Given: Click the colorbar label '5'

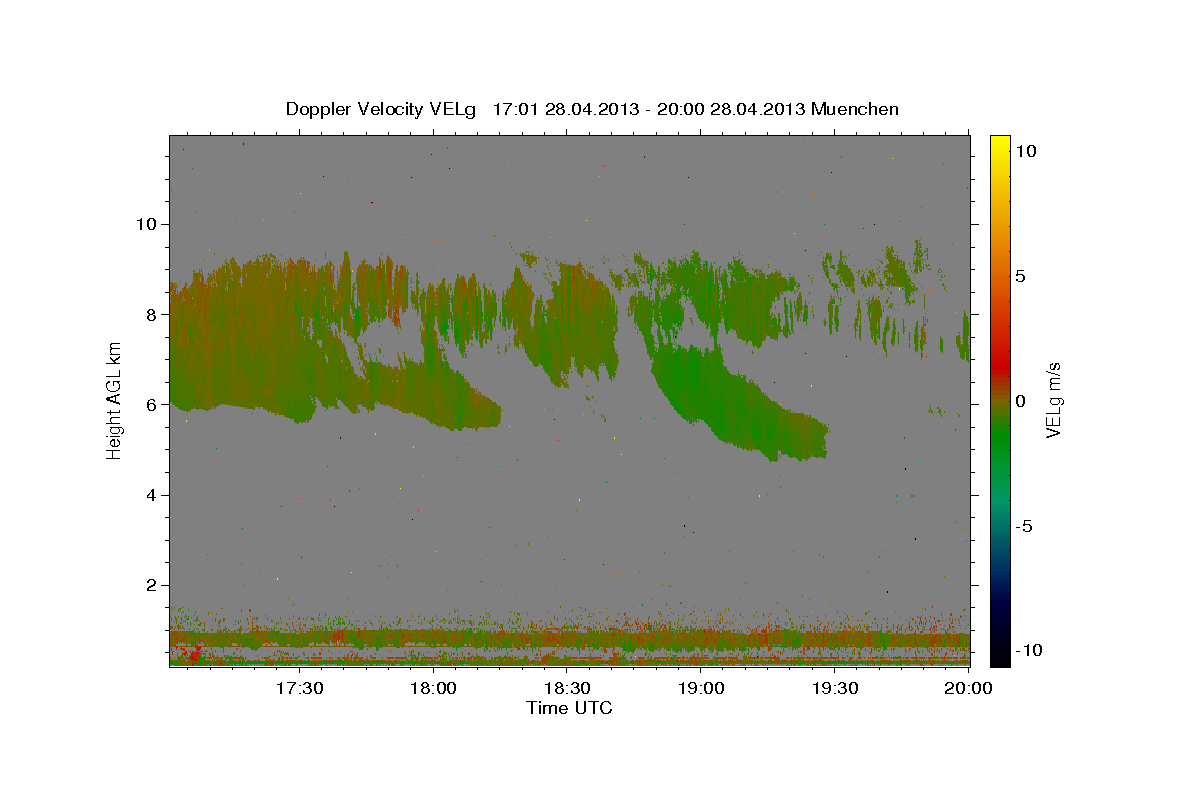Looking at the screenshot, I should [1021, 276].
